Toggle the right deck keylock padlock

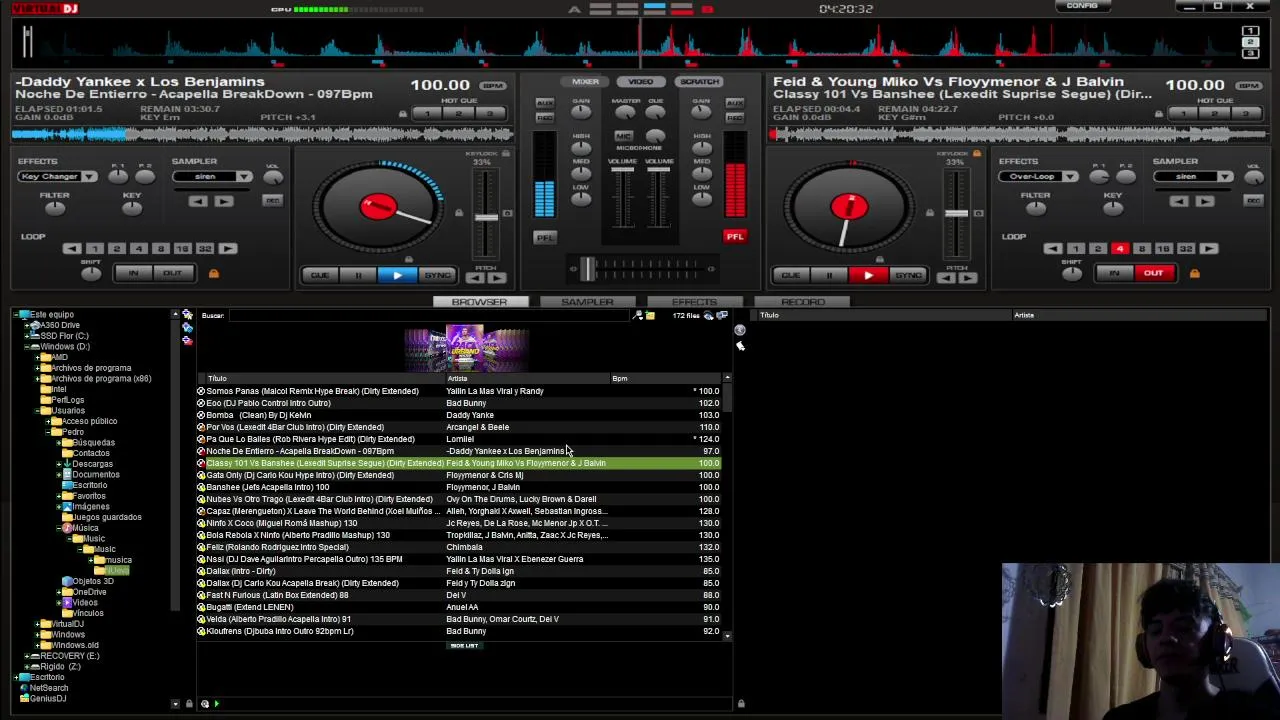pos(976,153)
